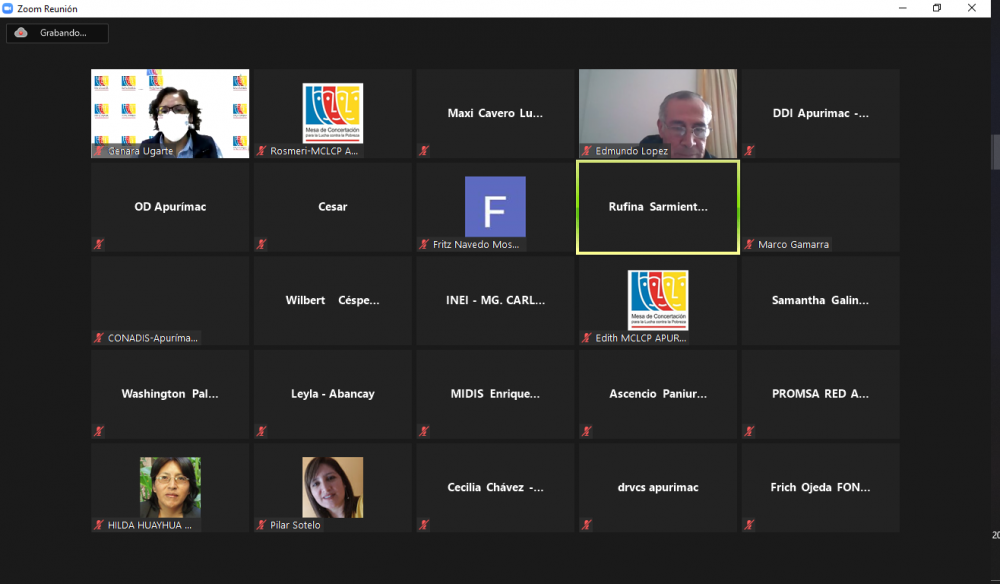Click the Mesa de Concertación logo on Rosmeri's tile

pos(332,112)
